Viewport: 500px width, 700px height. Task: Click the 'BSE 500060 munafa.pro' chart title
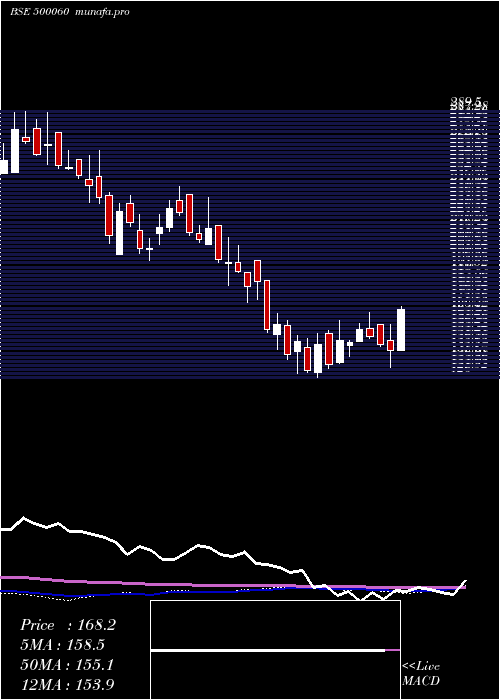click(70, 12)
